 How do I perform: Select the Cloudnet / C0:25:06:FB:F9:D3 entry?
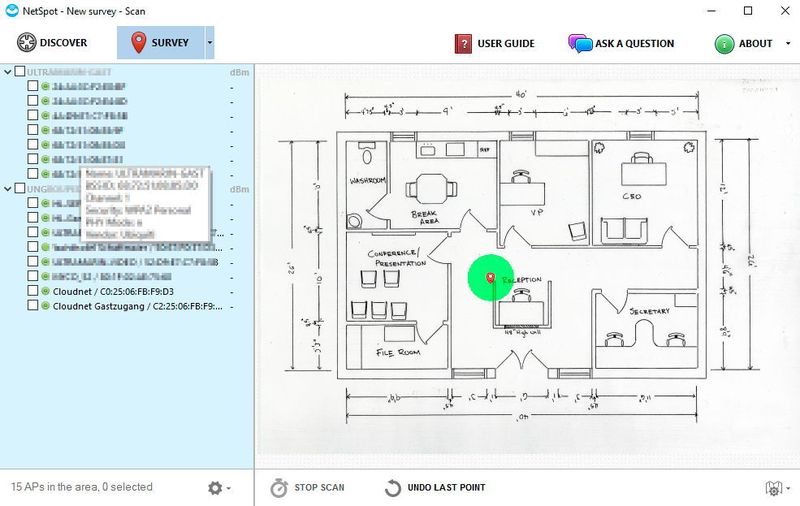(x=113, y=291)
